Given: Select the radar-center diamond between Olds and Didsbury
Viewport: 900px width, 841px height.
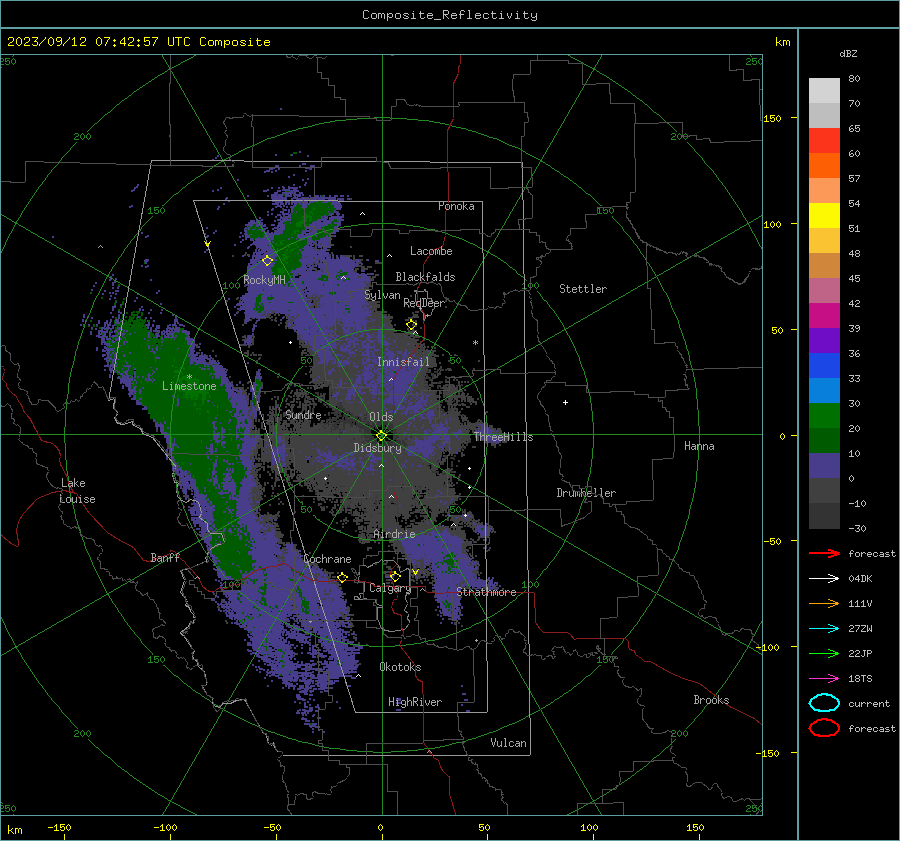Looking at the screenshot, I should [x=381, y=436].
